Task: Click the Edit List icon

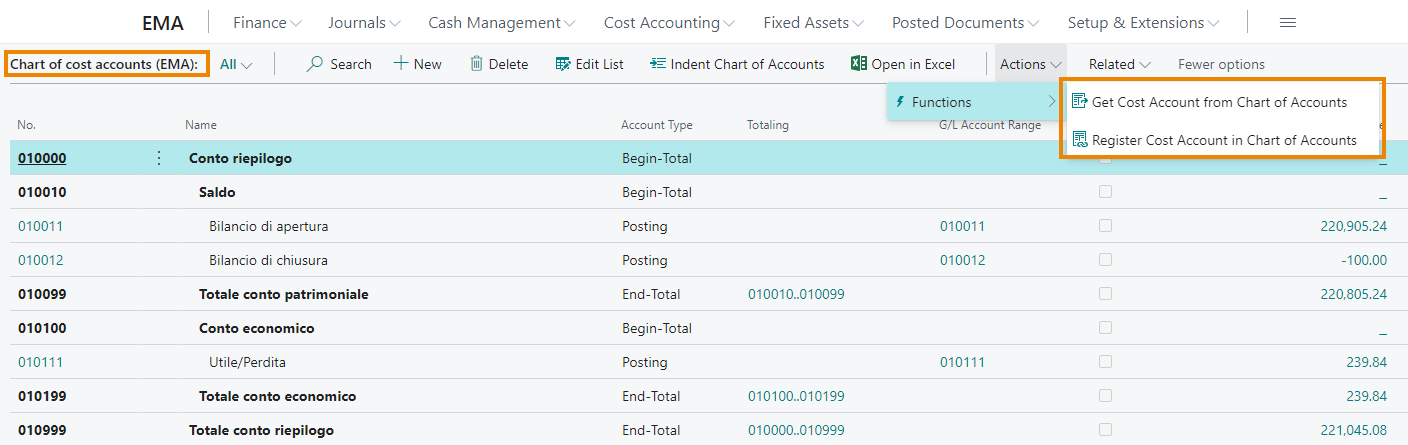Action: pos(563,64)
